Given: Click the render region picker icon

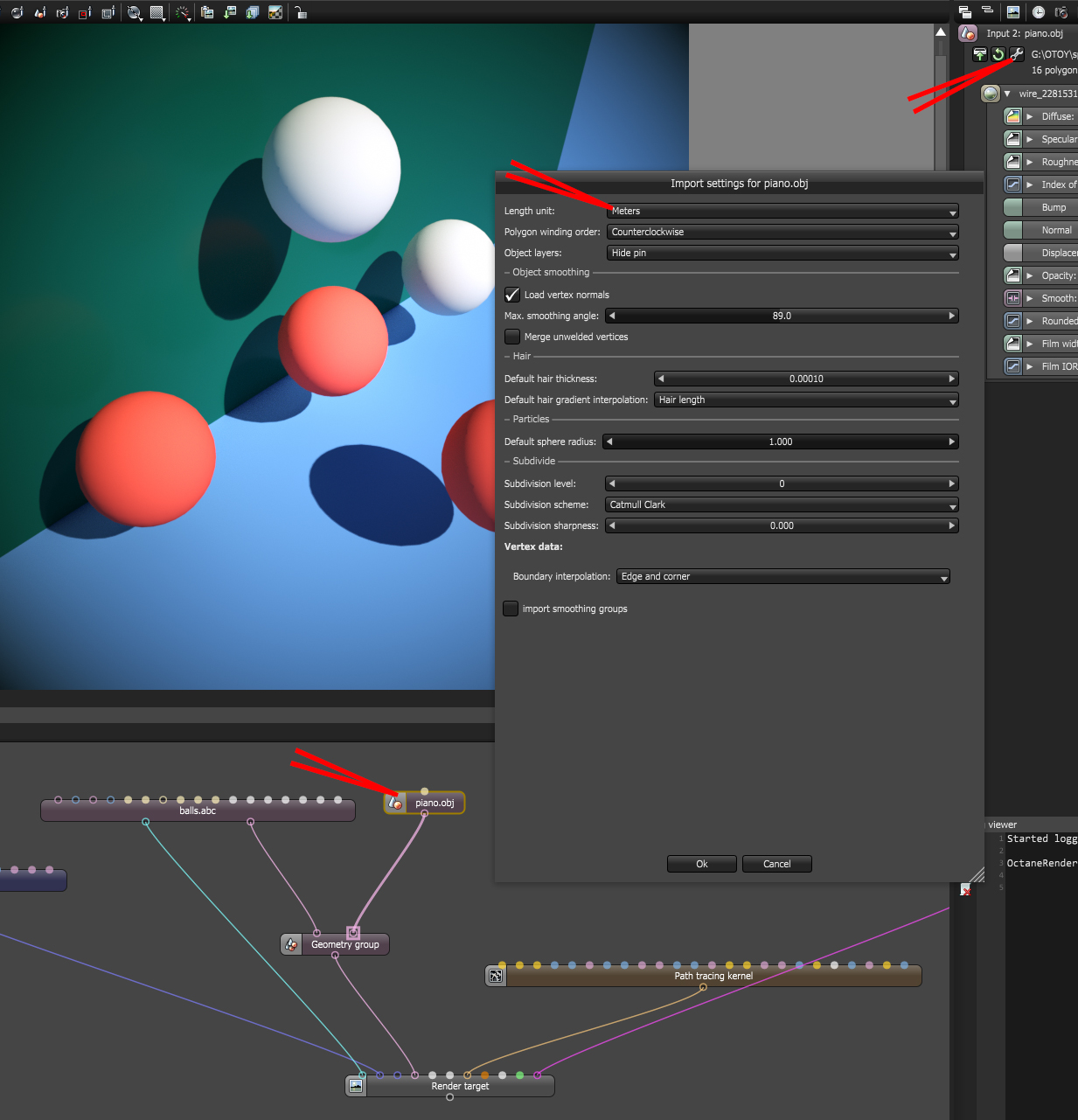Looking at the screenshot, I should click(86, 12).
